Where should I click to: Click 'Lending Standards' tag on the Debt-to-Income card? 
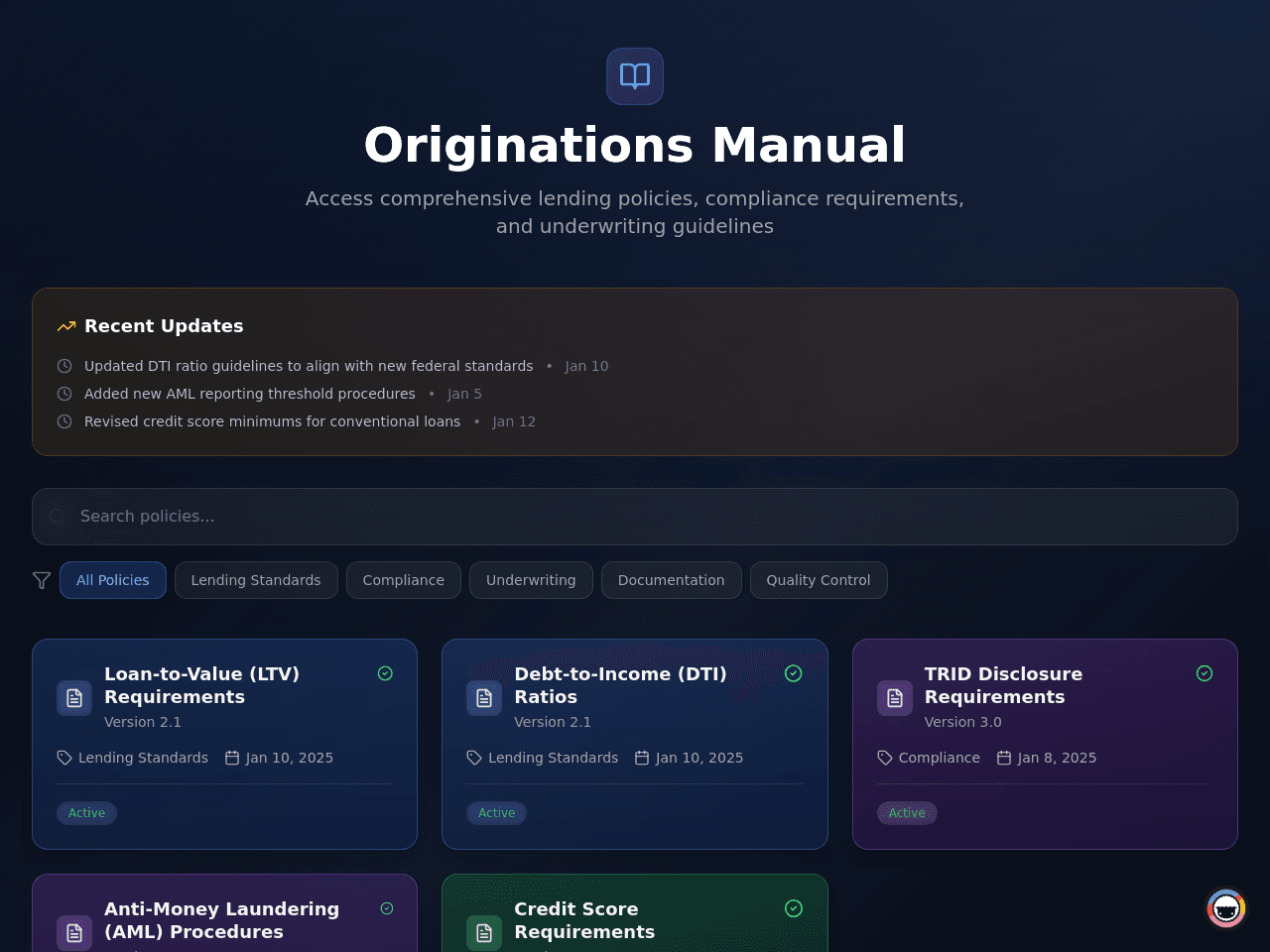(x=554, y=758)
